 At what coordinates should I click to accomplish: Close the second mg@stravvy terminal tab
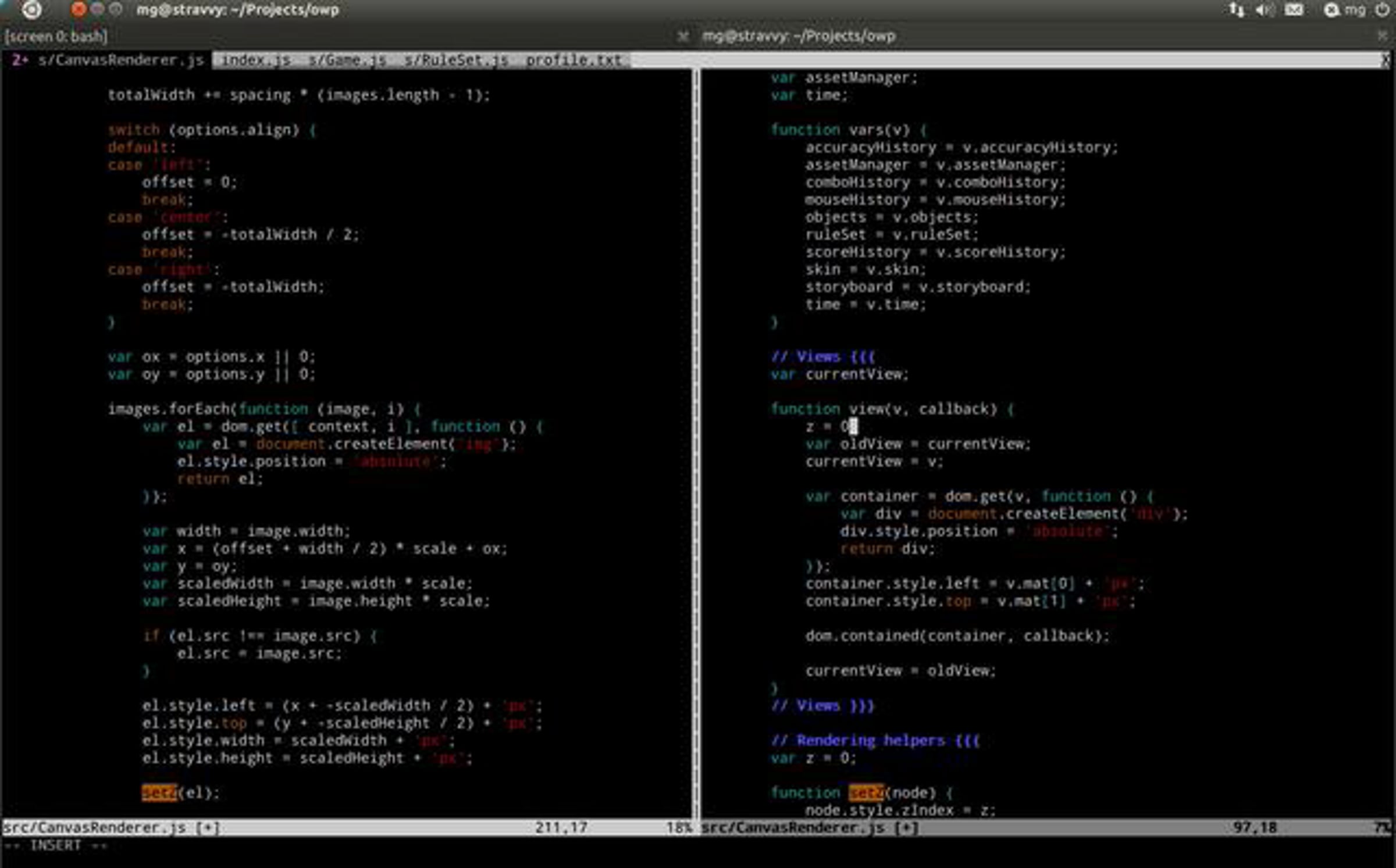pos(1382,36)
